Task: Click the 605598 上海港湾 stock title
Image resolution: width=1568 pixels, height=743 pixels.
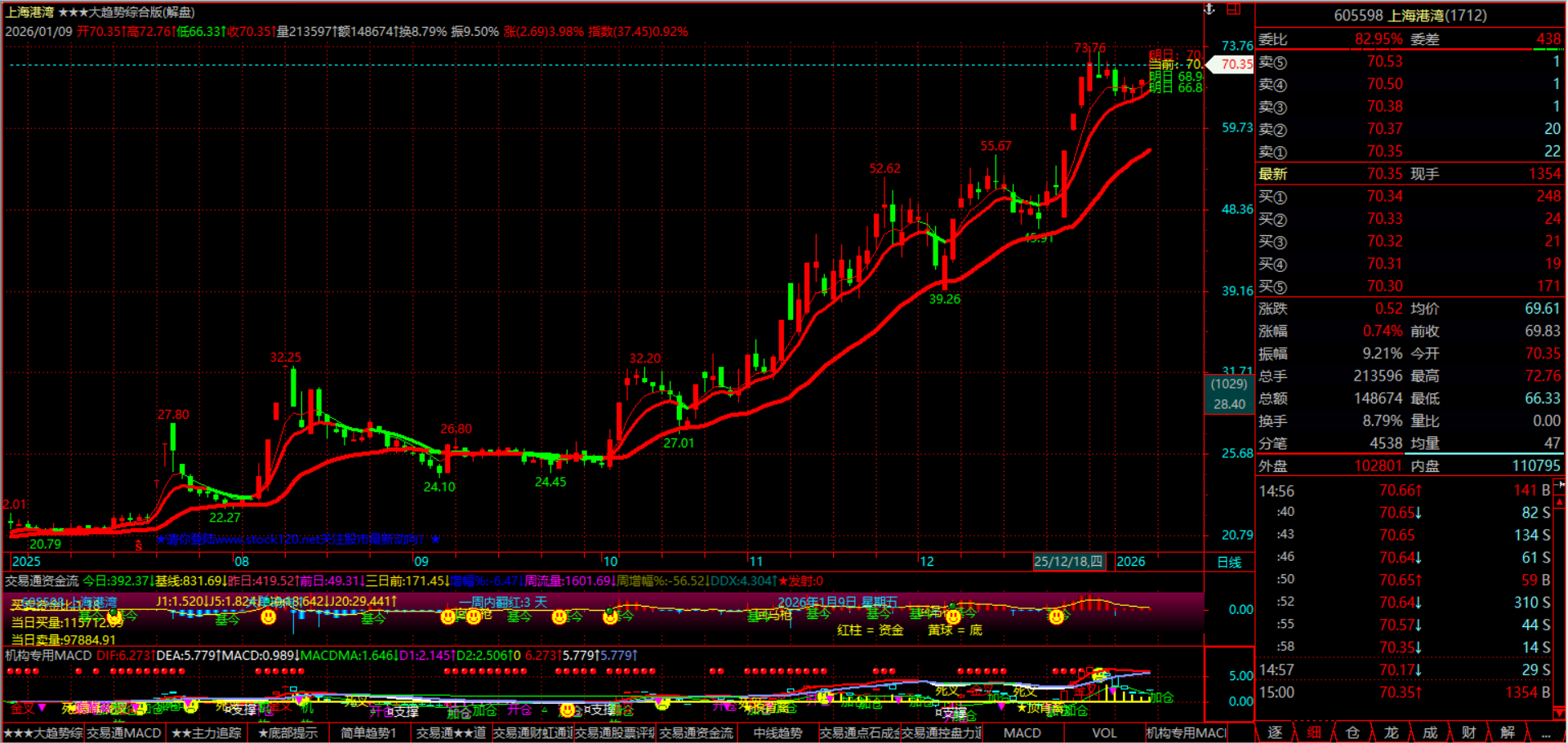Action: (1410, 16)
